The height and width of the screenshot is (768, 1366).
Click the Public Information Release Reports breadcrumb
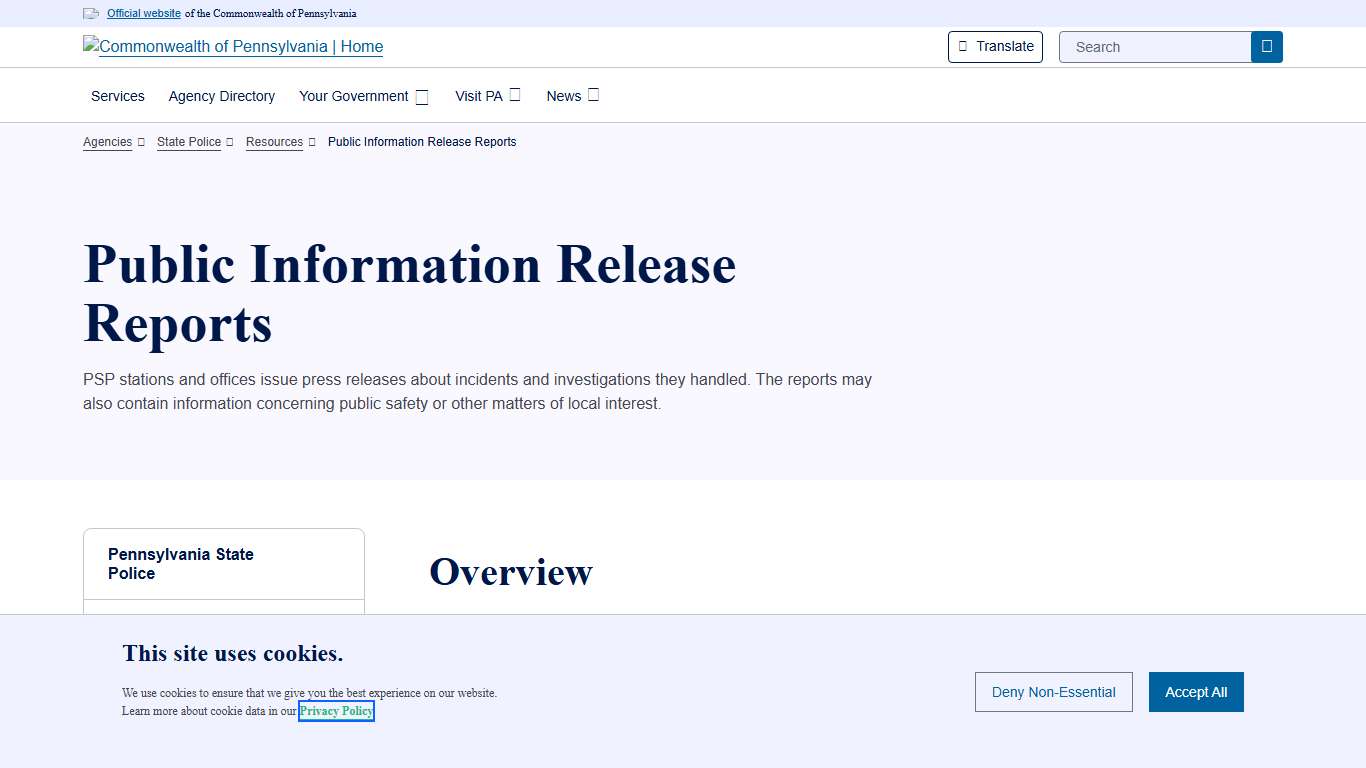click(422, 142)
